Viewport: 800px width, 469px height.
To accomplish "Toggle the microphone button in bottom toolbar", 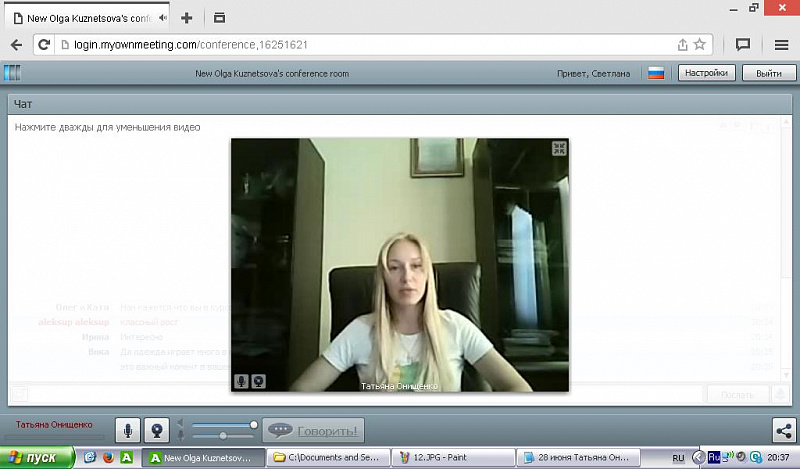I will pos(127,430).
